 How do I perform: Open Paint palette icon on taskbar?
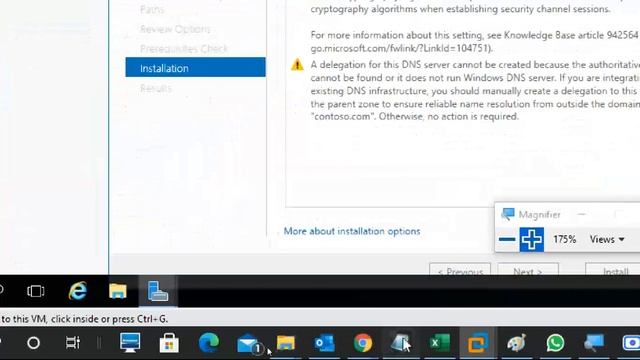coord(517,343)
